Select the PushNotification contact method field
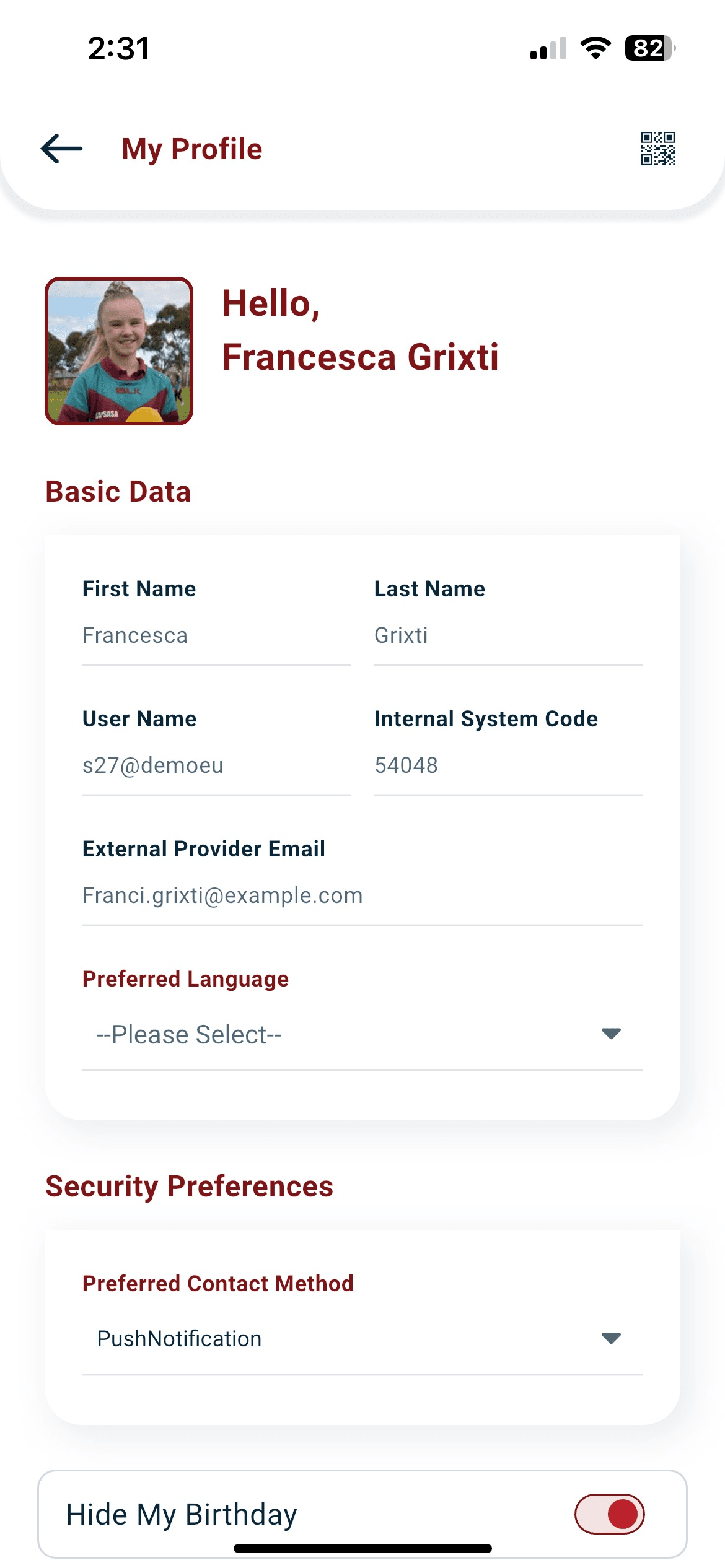725x1568 pixels. (362, 1339)
